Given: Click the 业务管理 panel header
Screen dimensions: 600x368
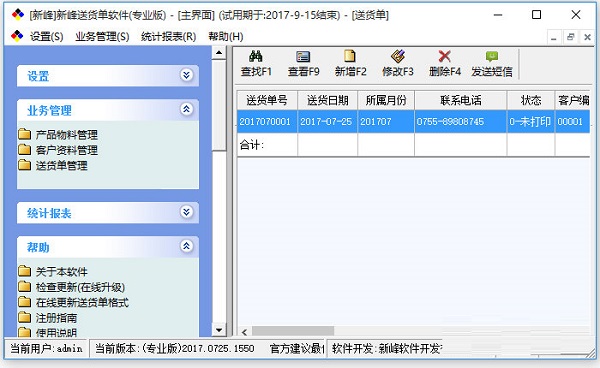Looking at the screenshot, I should pos(108,110).
